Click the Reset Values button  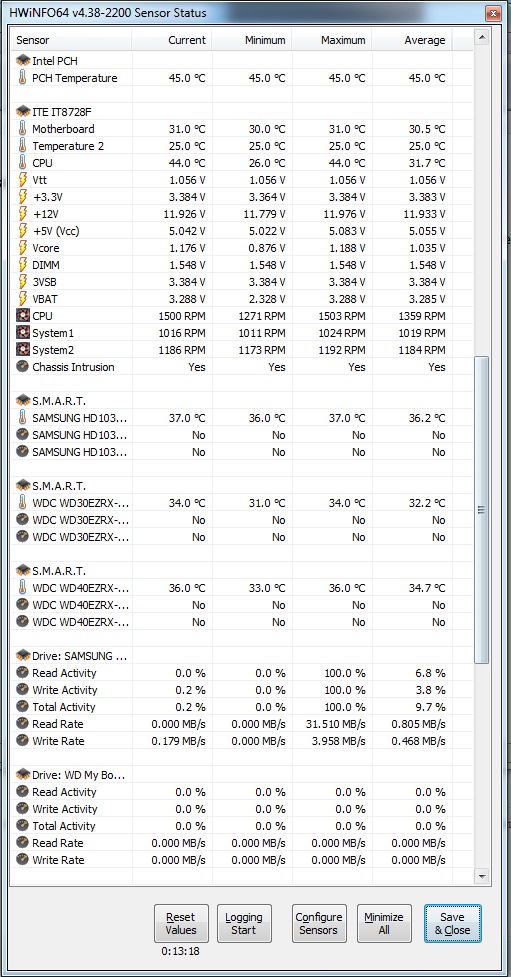pyautogui.click(x=181, y=923)
